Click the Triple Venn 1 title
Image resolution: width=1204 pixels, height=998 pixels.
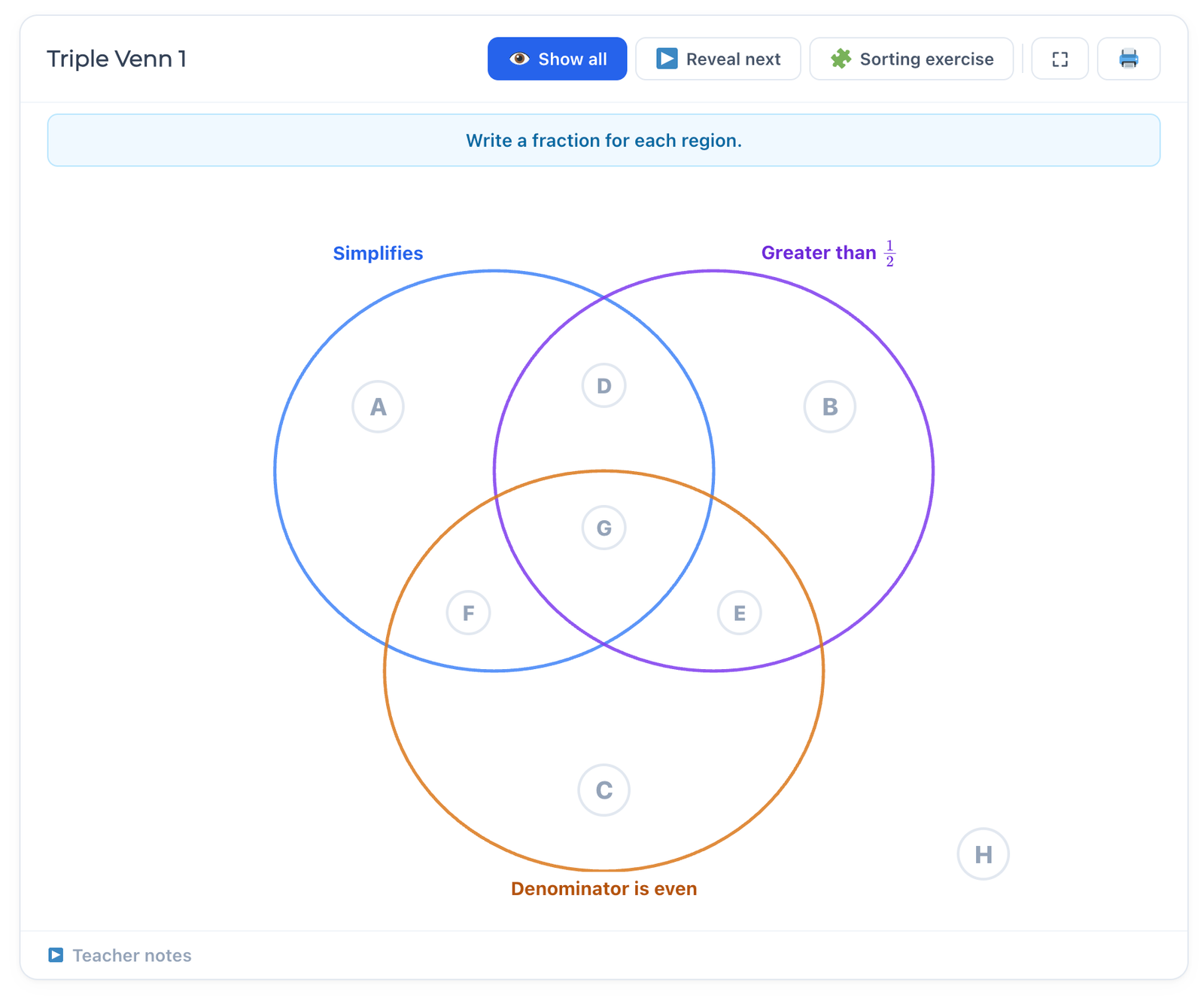[x=117, y=59]
